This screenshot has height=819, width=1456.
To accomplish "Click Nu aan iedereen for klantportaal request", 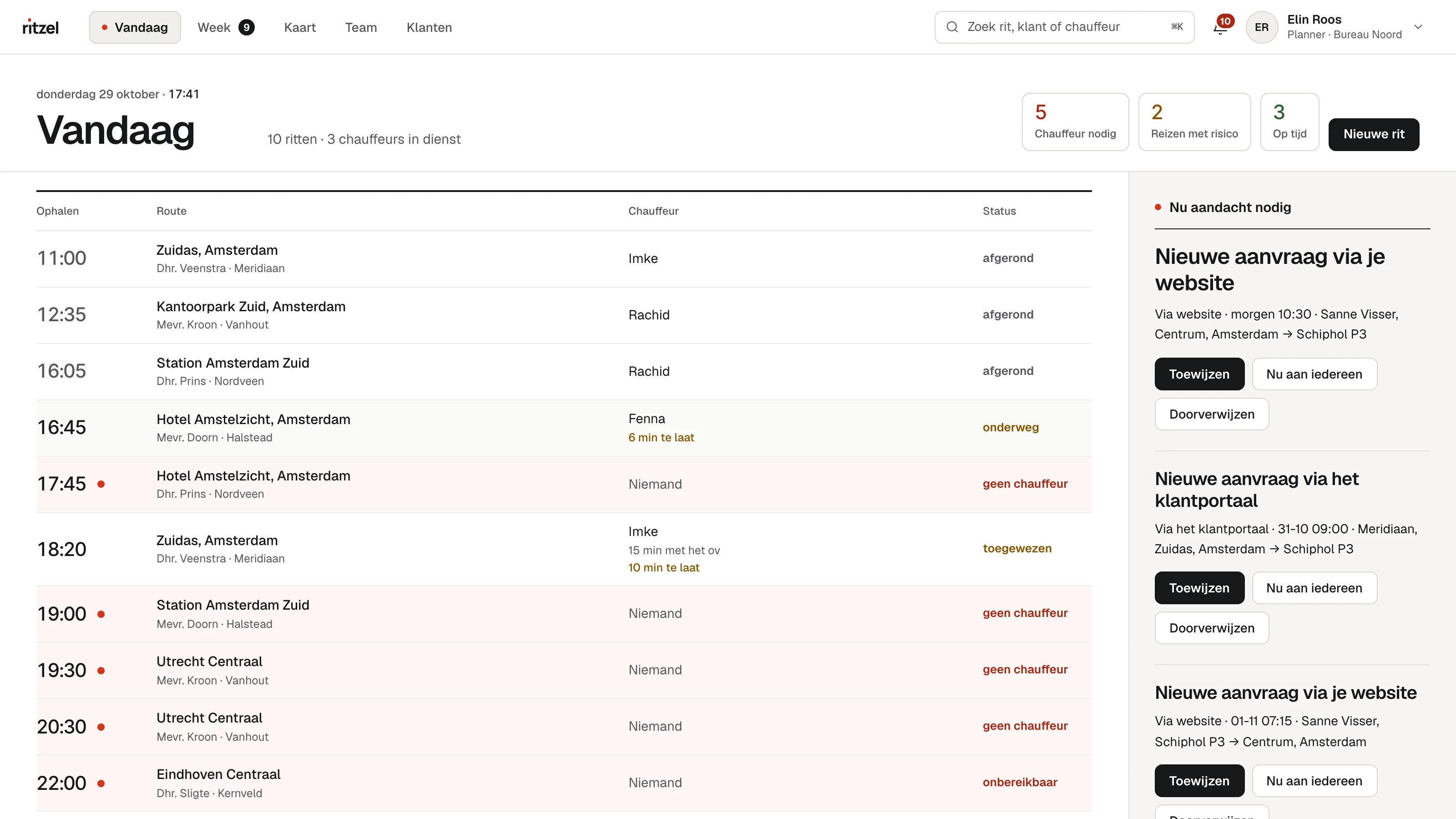I will tap(1314, 588).
